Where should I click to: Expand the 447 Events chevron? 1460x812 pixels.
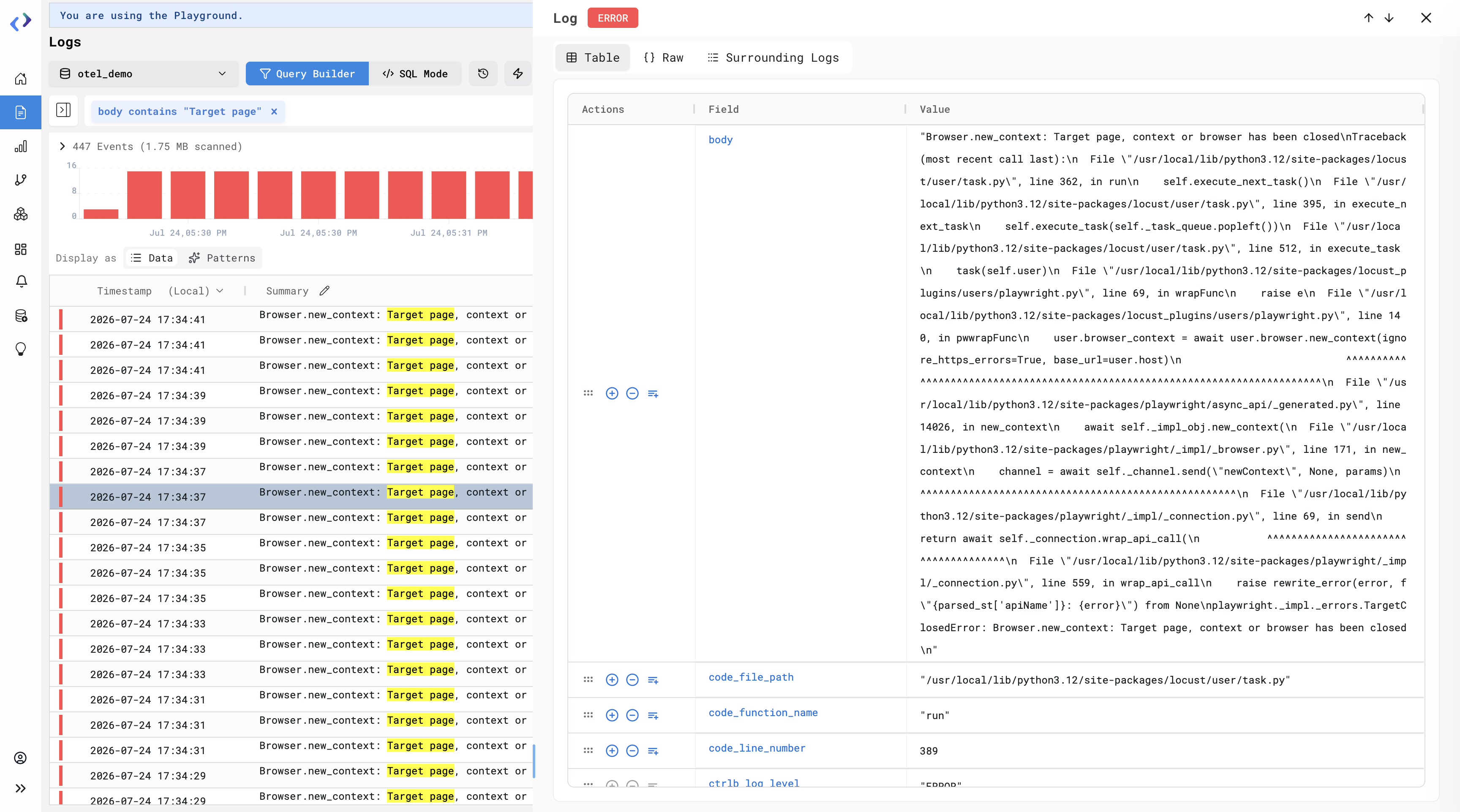tap(63, 146)
